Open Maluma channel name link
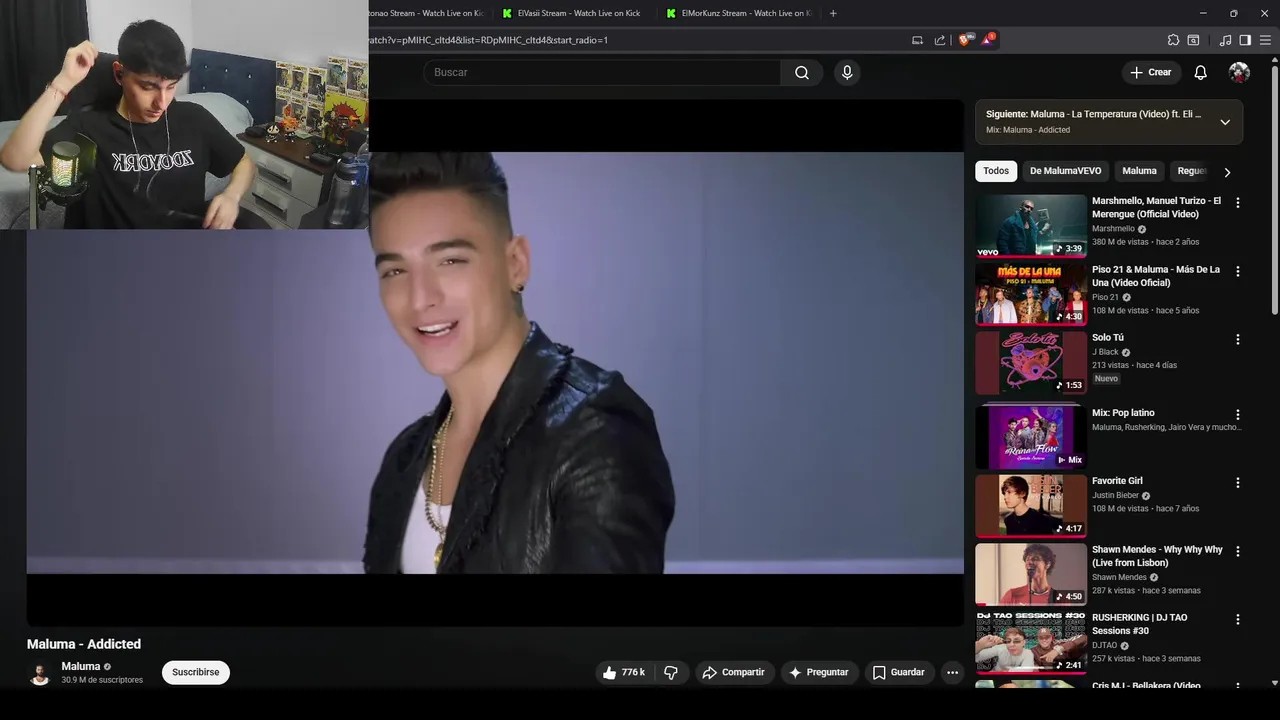 (81, 666)
